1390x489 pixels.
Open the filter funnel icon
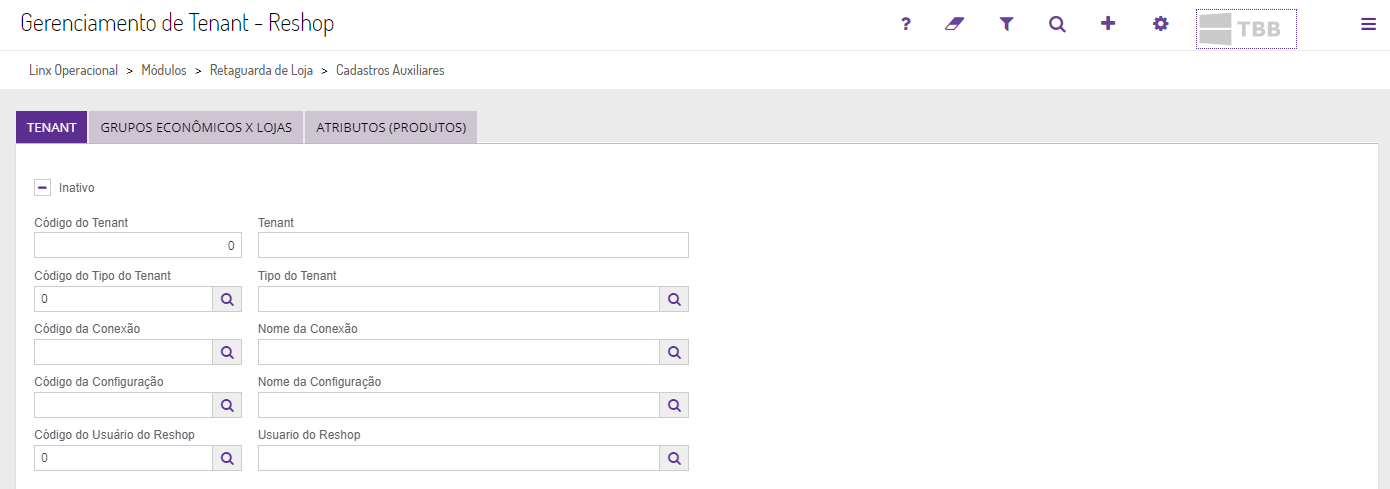(x=1007, y=24)
